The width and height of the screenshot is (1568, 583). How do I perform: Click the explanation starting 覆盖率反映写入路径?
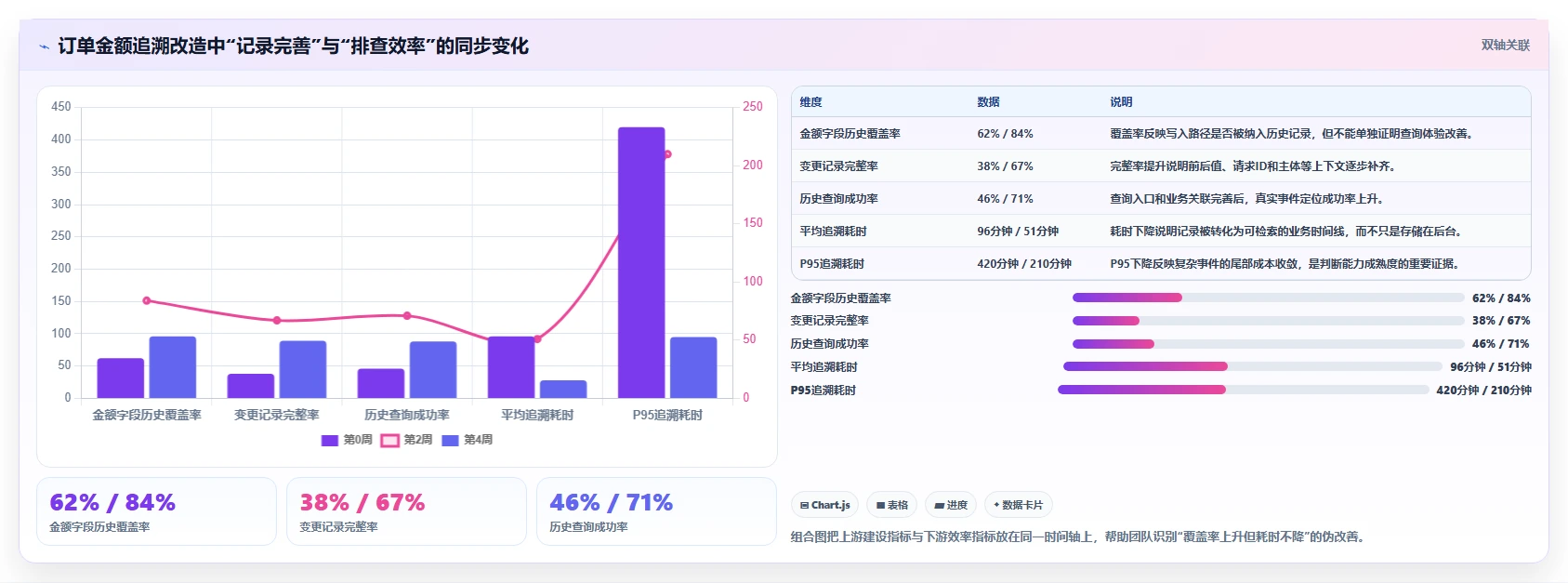(1291, 134)
